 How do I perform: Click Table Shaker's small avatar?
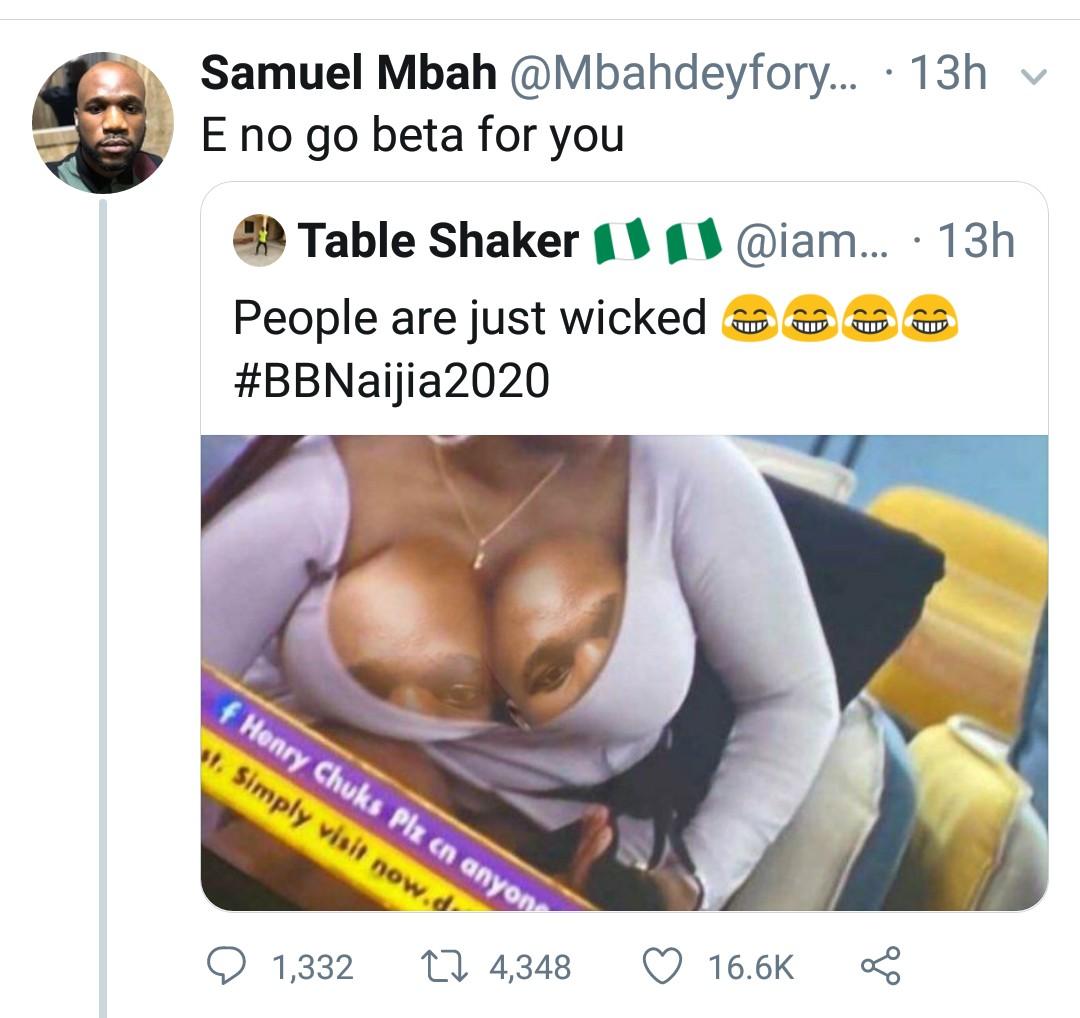point(259,242)
